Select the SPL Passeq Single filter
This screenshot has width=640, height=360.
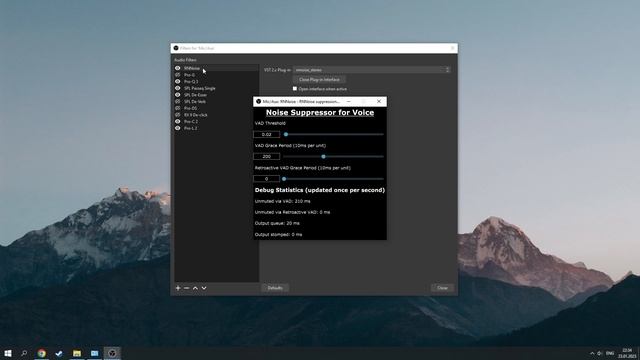click(217, 88)
